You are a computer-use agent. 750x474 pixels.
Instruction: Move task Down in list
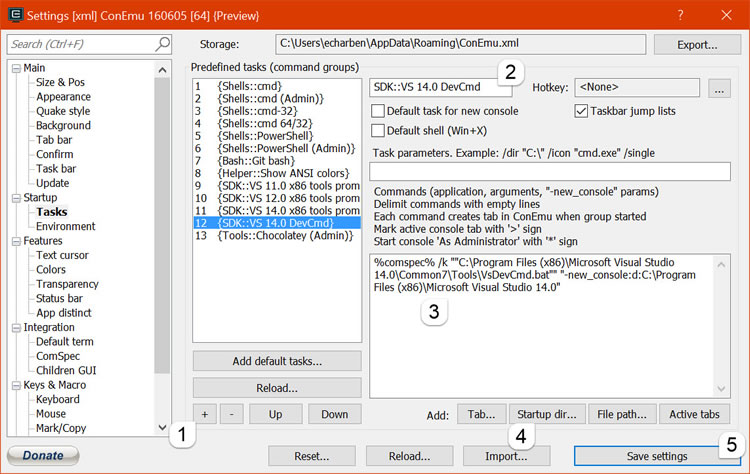point(335,414)
